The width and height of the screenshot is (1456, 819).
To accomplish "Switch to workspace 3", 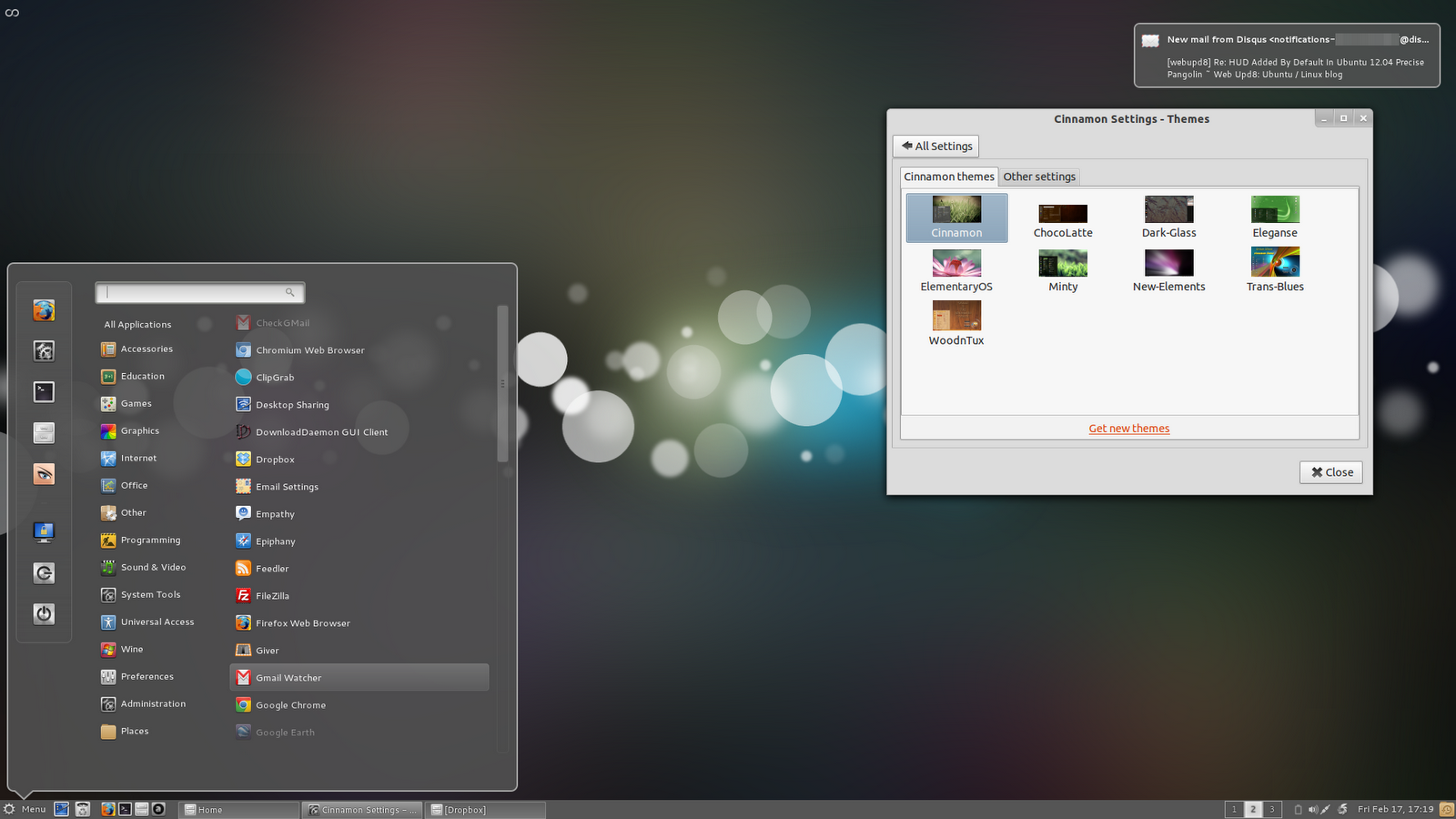I will (1272, 809).
